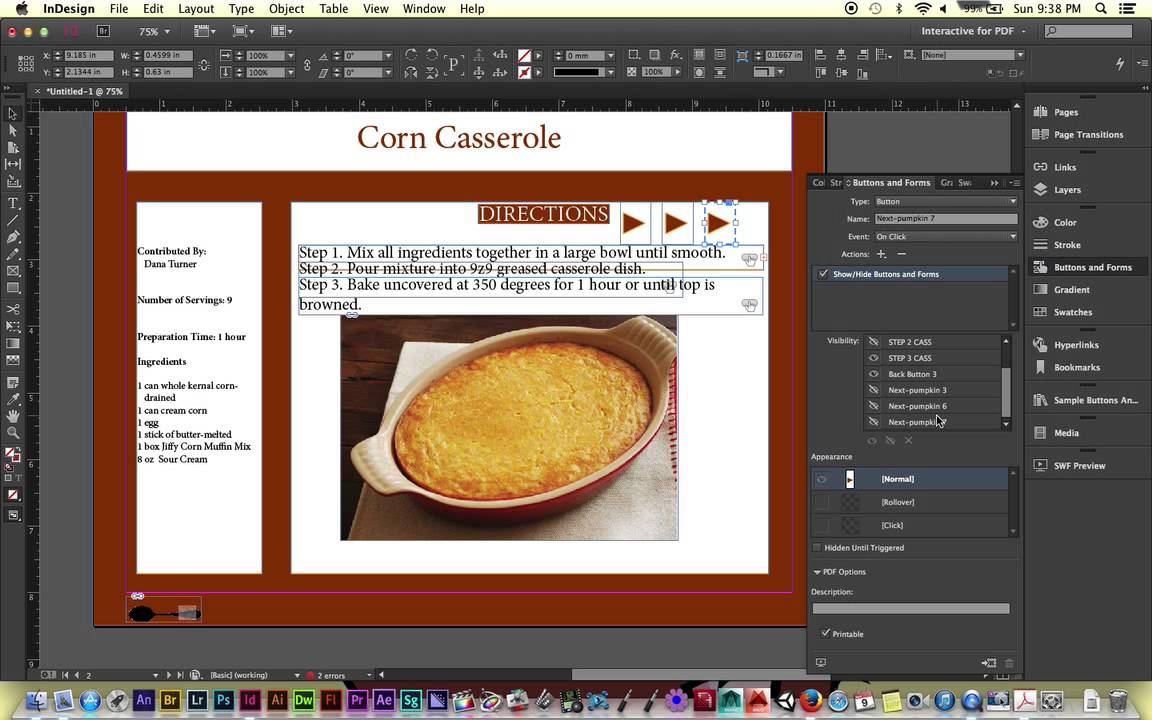This screenshot has height=720, width=1152.
Task: Open the Event dropdown showing On Click
Action: point(946,237)
